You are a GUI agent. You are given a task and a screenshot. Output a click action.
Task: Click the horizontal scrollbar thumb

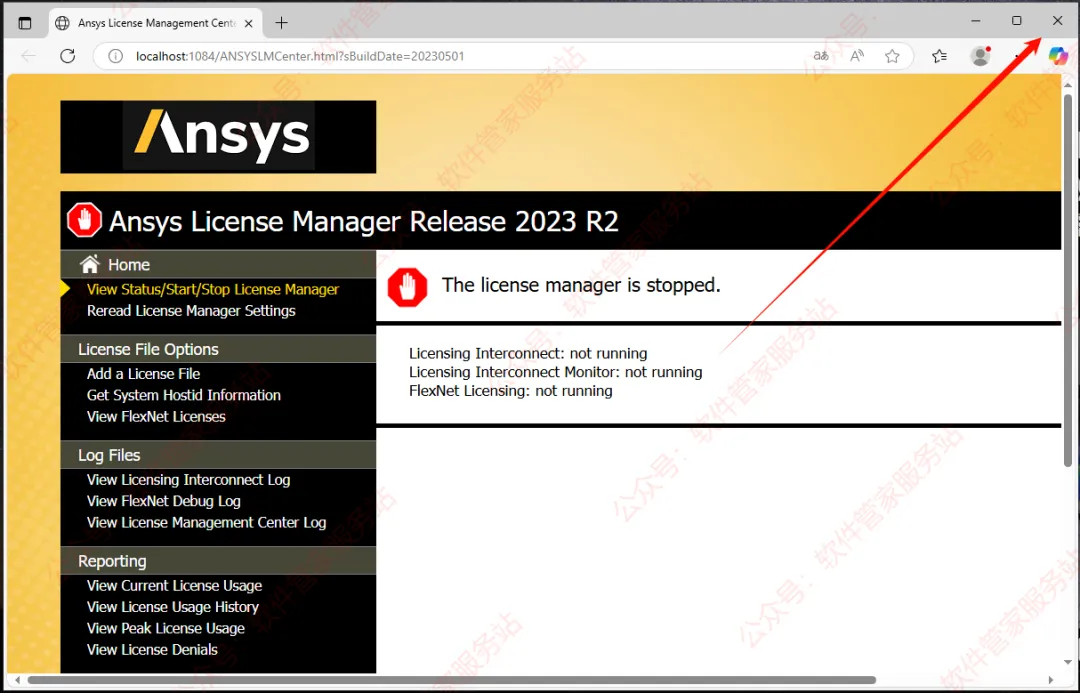(x=451, y=680)
